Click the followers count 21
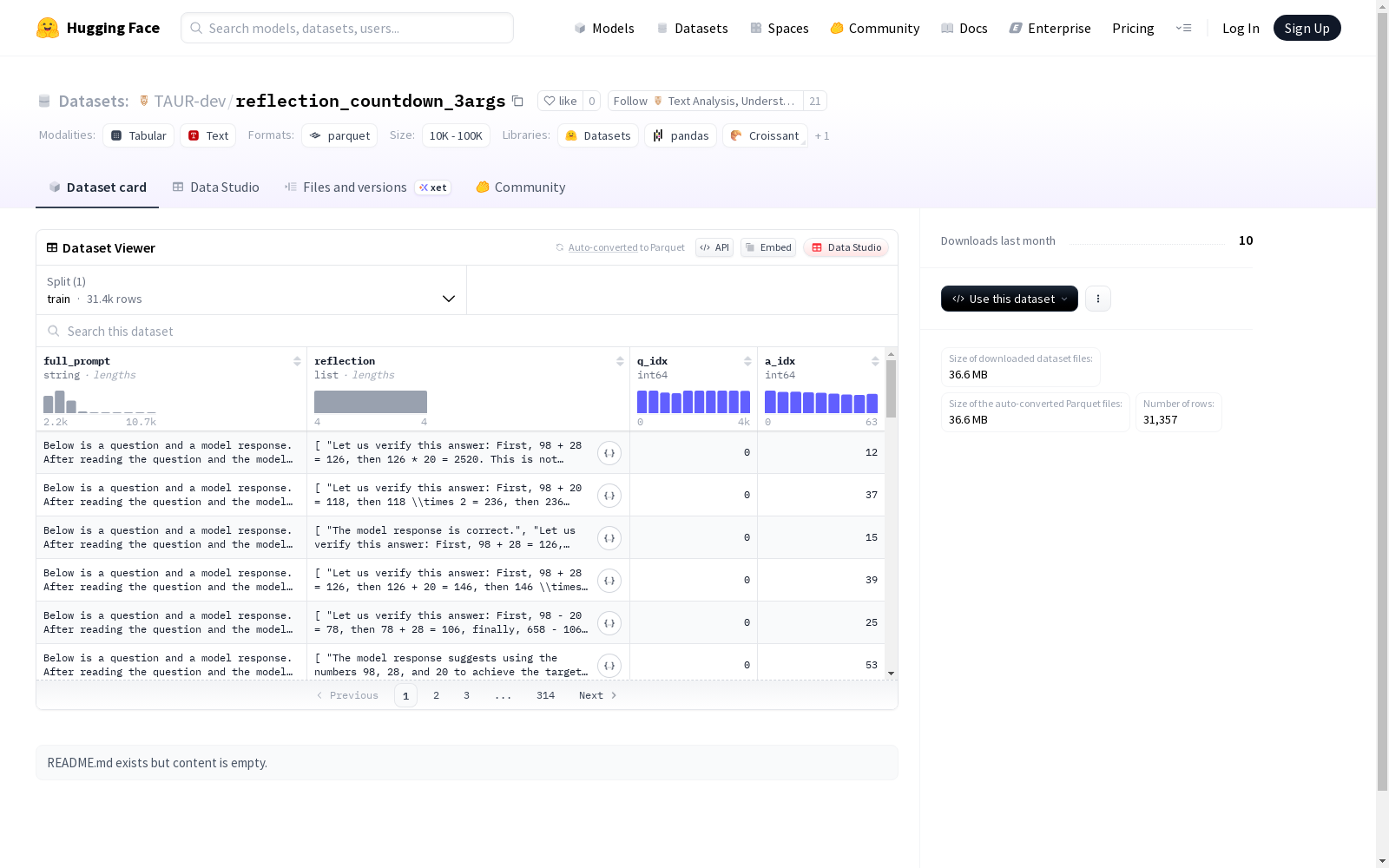This screenshot has width=1389, height=868. pos(815,101)
